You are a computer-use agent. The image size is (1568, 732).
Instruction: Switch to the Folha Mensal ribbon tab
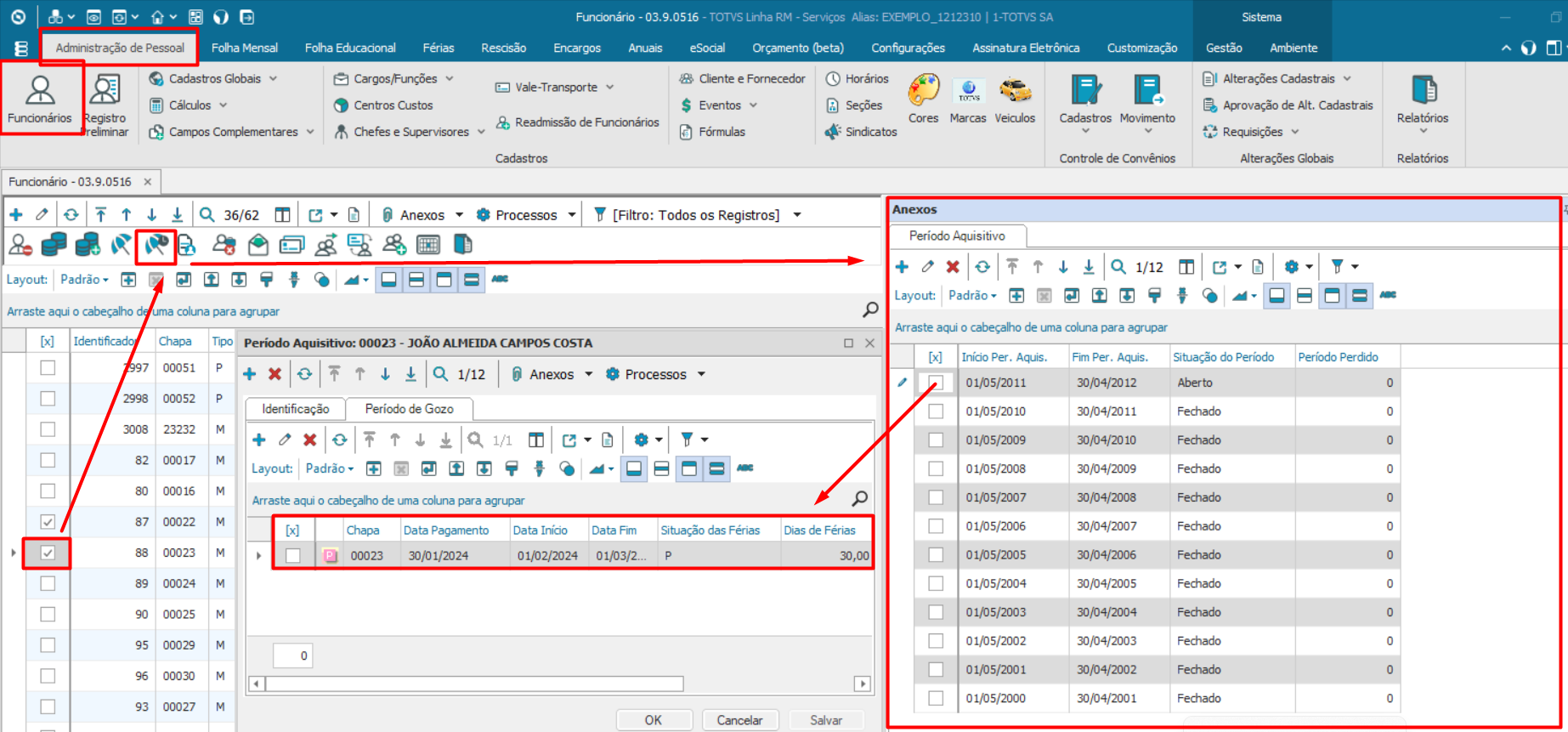[245, 48]
